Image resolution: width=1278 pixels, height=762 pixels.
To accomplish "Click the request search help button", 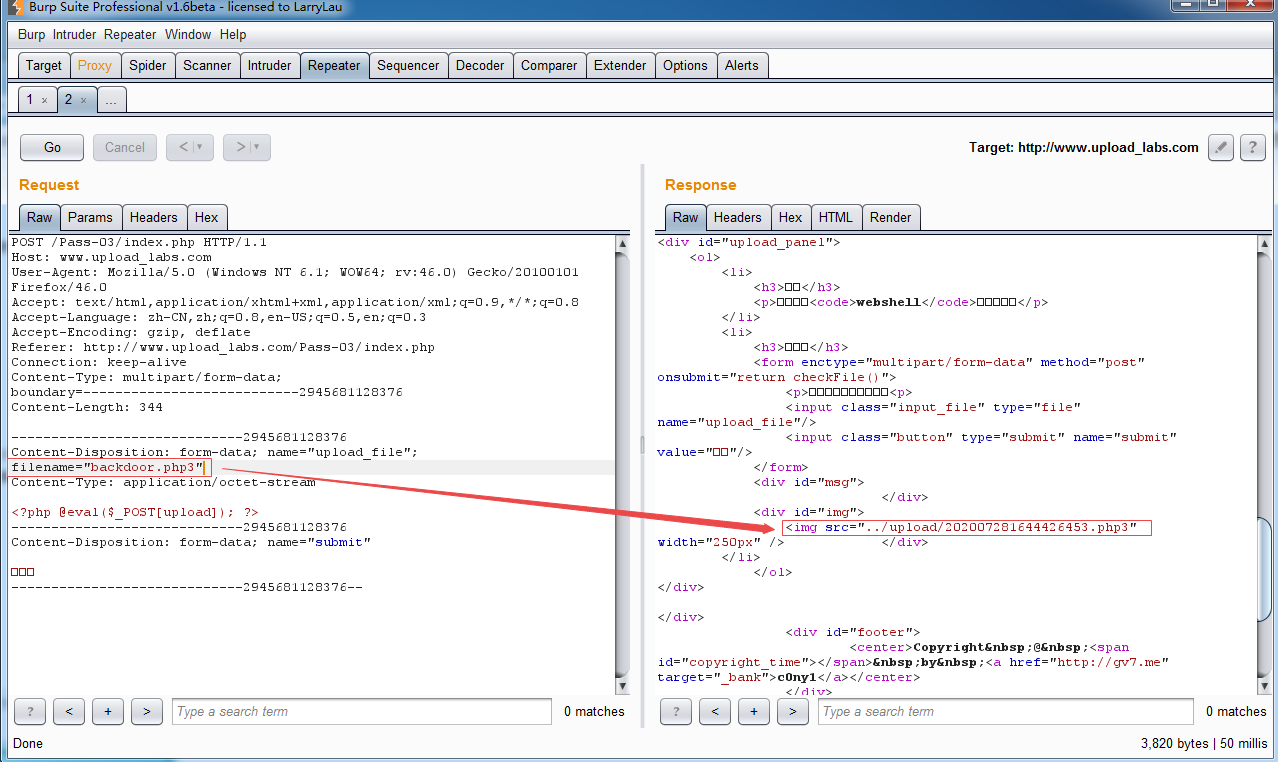I will (30, 711).
